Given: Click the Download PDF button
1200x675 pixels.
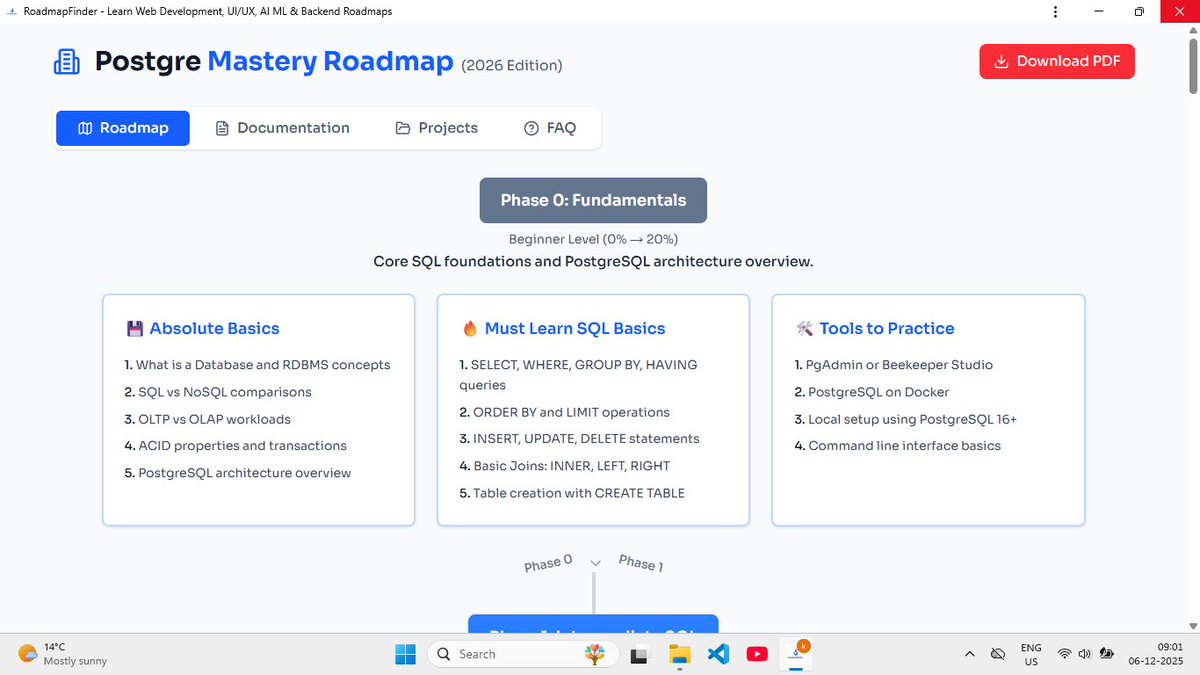Looking at the screenshot, I should point(1057,61).
